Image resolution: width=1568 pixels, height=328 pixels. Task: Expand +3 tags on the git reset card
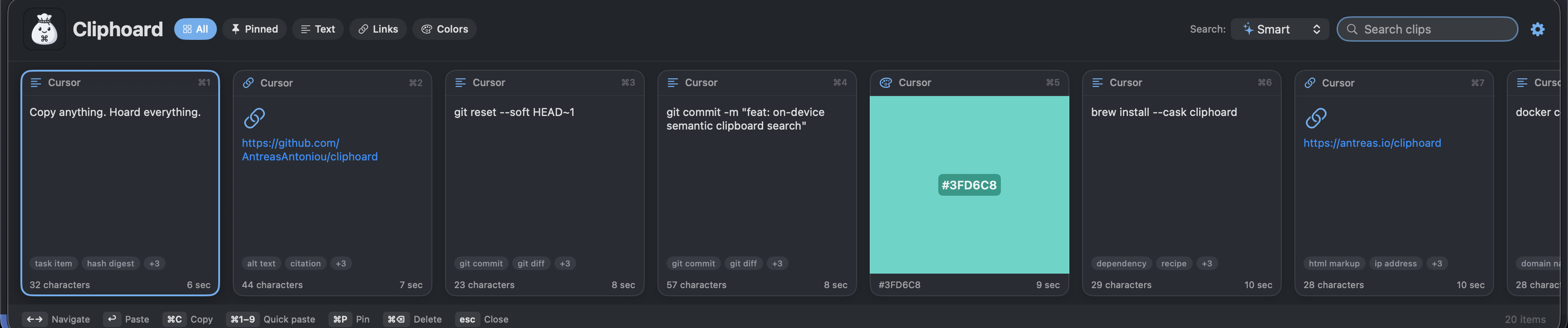(565, 264)
